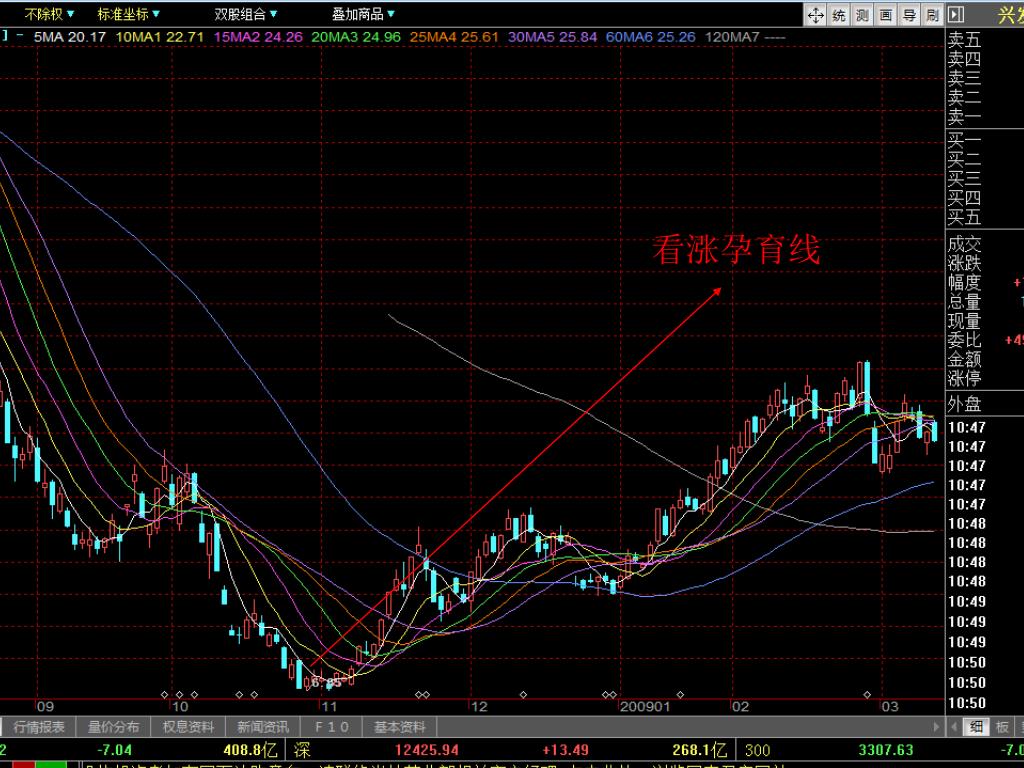Click the 卖五 order book row

click(x=965, y=40)
